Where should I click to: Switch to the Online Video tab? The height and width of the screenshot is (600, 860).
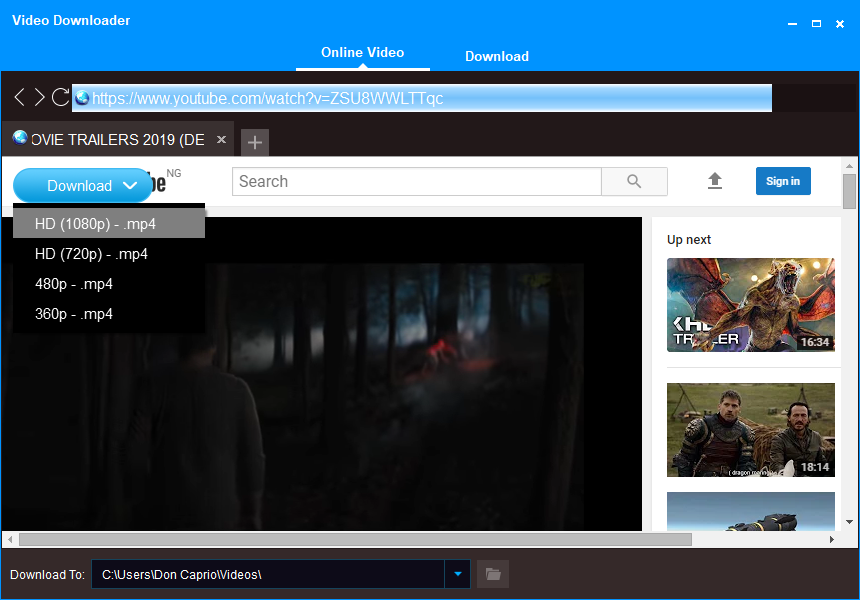(x=363, y=53)
